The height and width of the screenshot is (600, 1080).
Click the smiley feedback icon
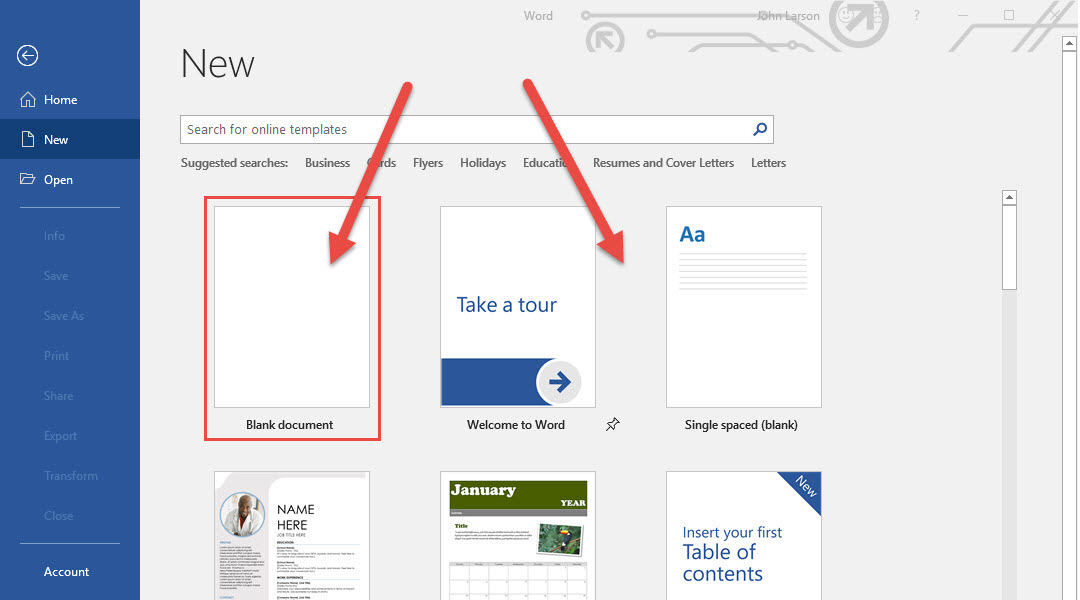846,16
